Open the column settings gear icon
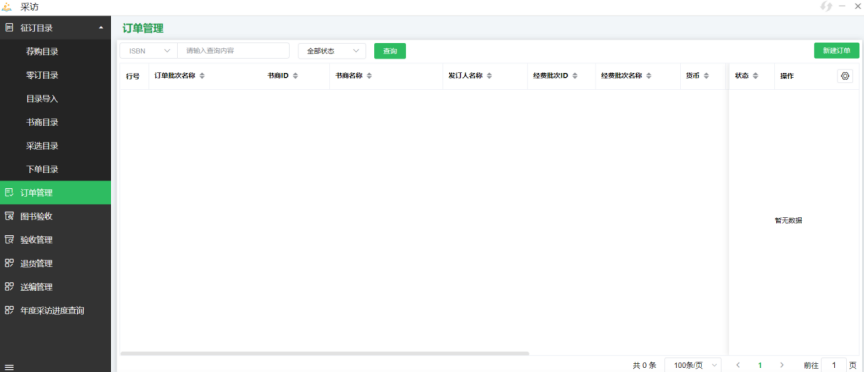This screenshot has width=864, height=372. click(845, 76)
